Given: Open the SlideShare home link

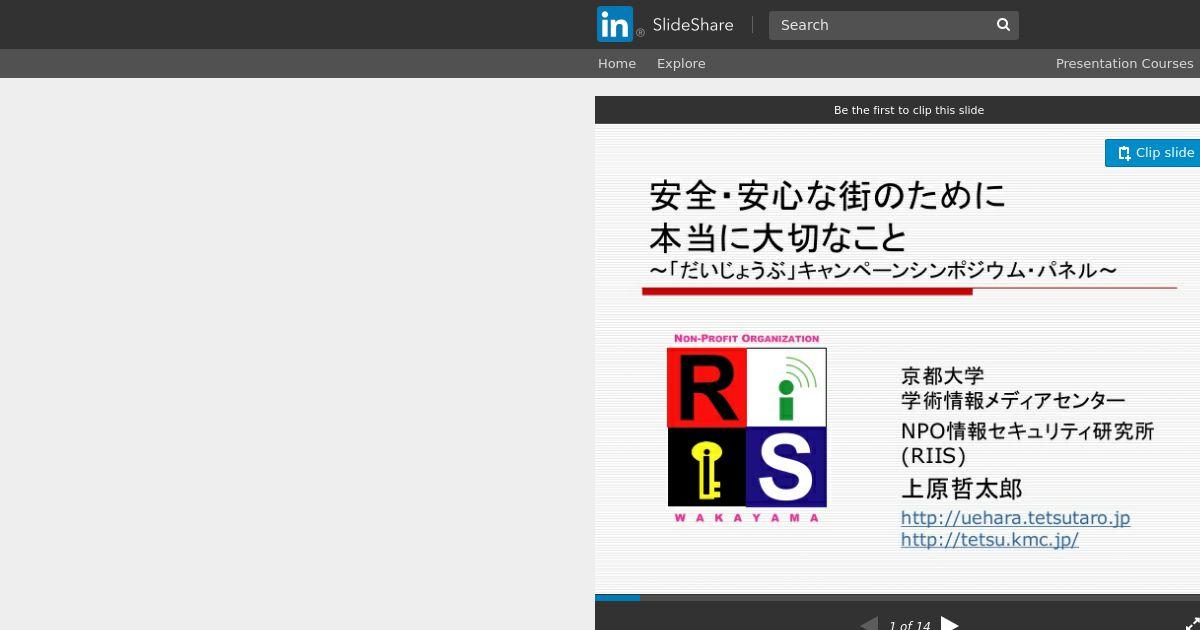Looking at the screenshot, I should tap(693, 25).
